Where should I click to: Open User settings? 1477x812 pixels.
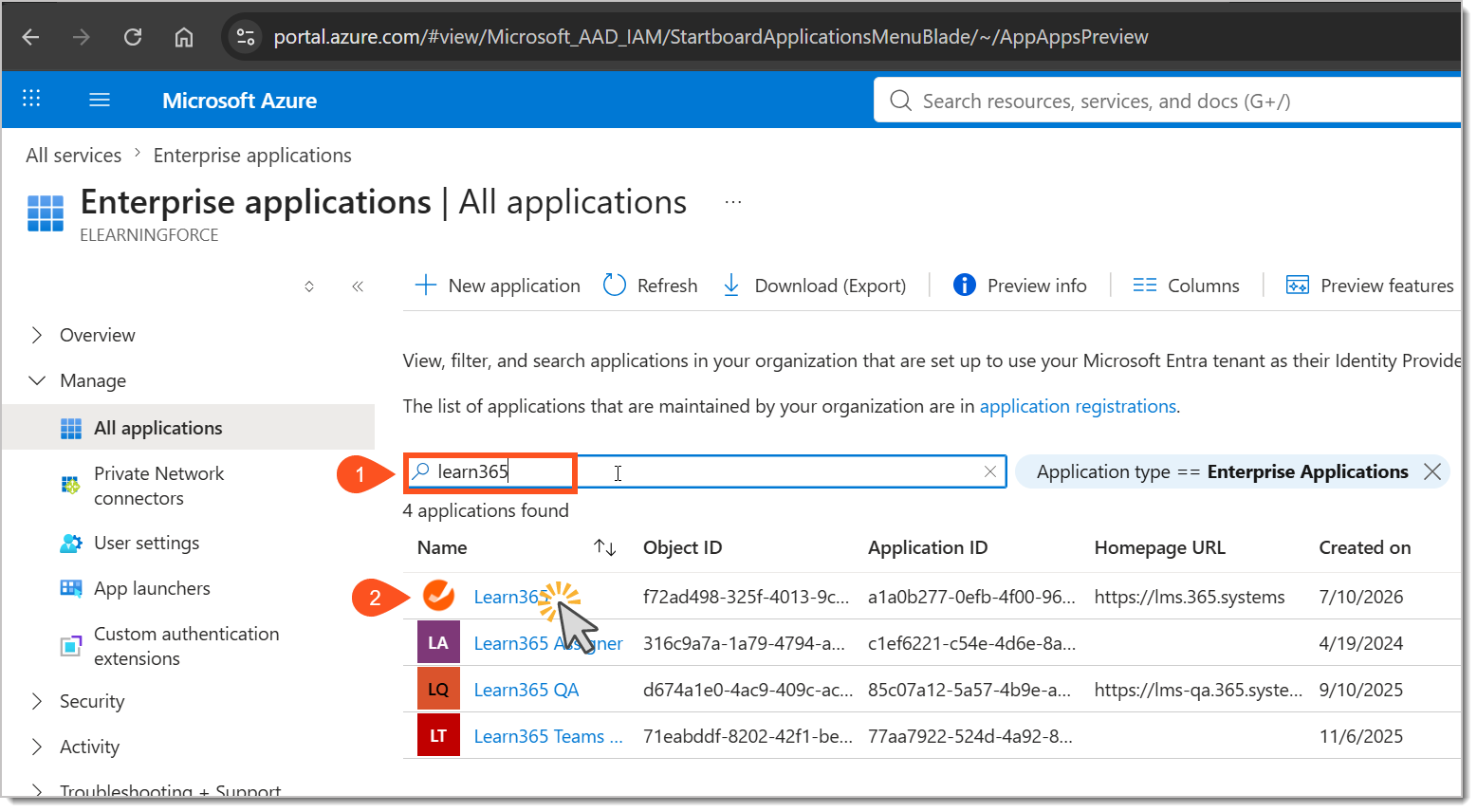tap(146, 543)
